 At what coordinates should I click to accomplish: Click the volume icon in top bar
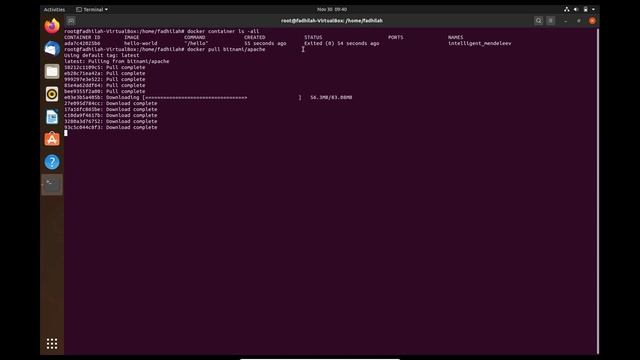click(x=576, y=9)
